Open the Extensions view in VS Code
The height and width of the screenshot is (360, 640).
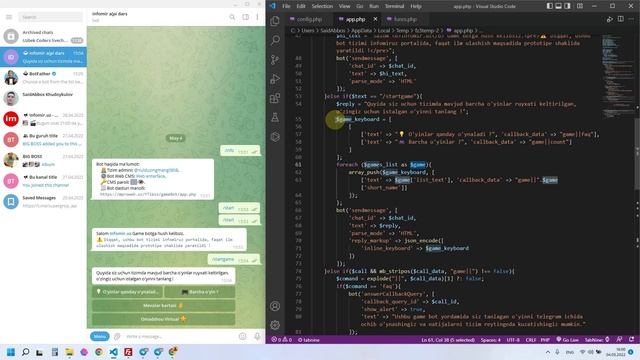[275, 98]
